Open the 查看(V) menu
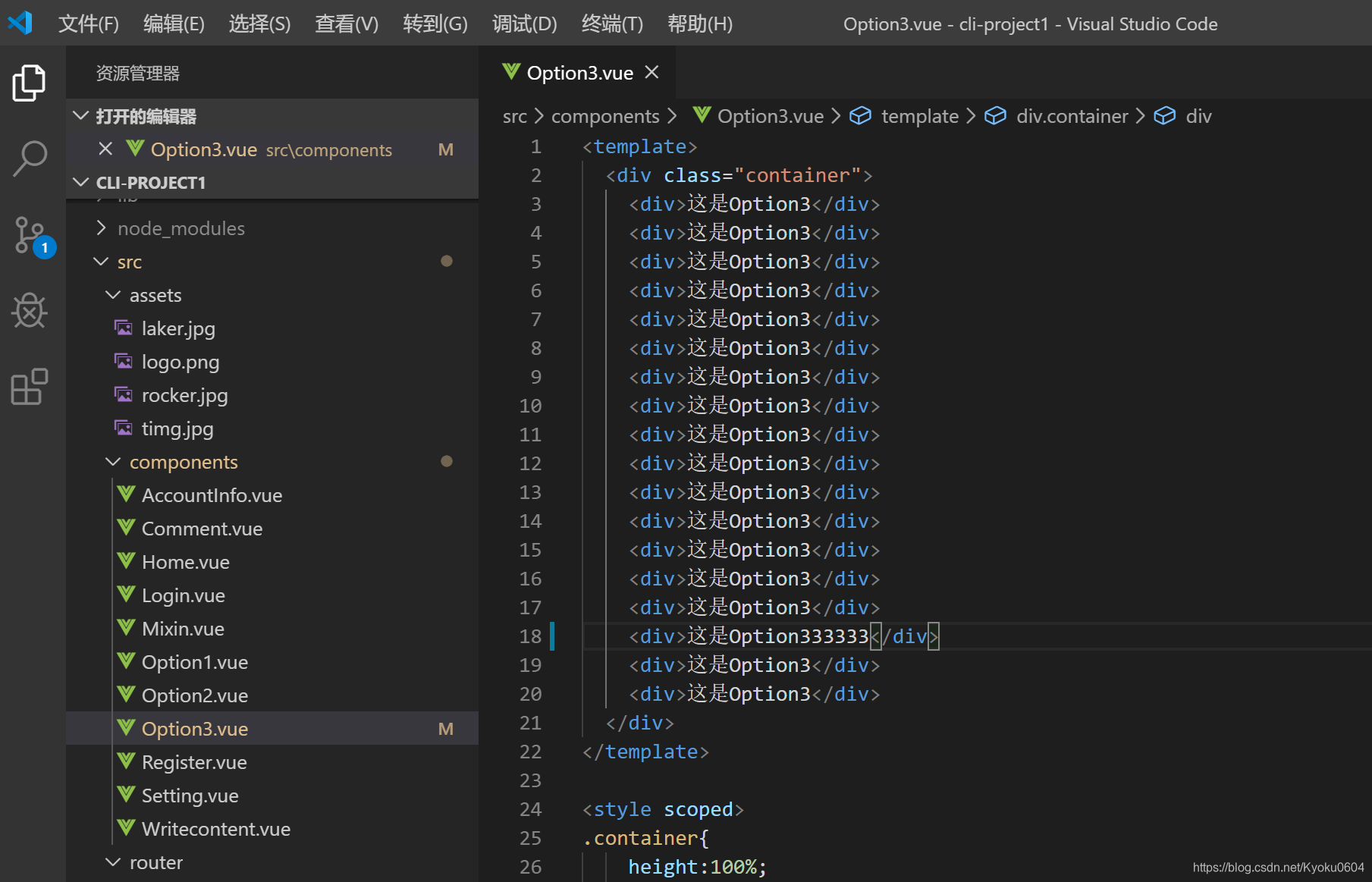This screenshot has height=882, width=1372. 347,24
